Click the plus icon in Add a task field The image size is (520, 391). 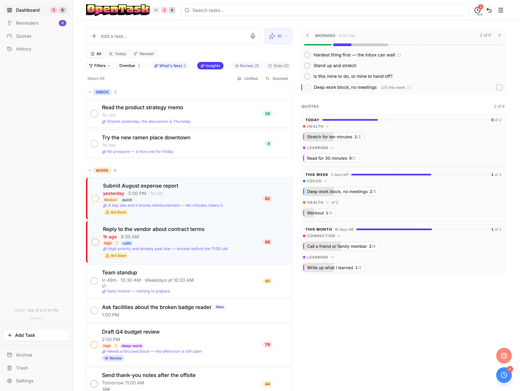94,36
